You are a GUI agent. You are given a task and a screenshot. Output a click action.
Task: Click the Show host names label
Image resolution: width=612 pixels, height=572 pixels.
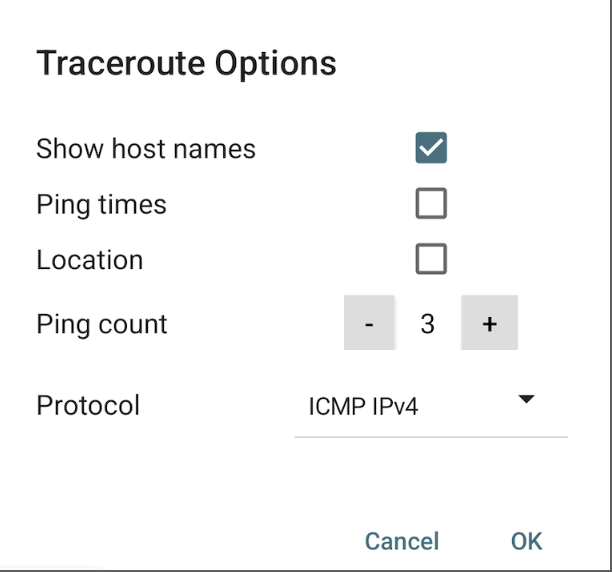(x=146, y=149)
